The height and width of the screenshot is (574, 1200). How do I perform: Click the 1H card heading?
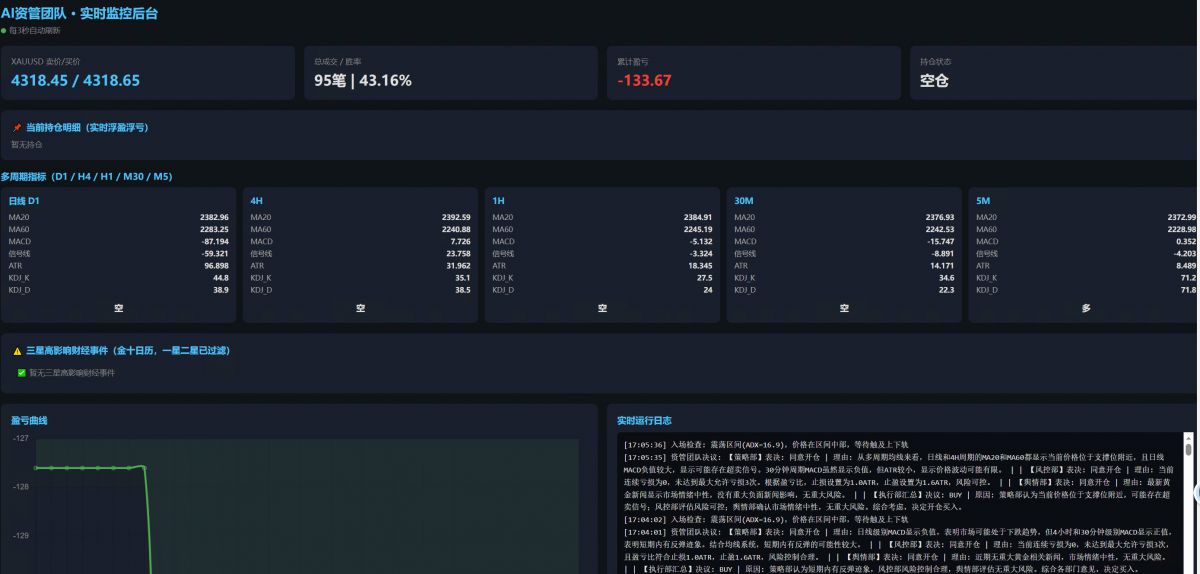click(x=499, y=201)
